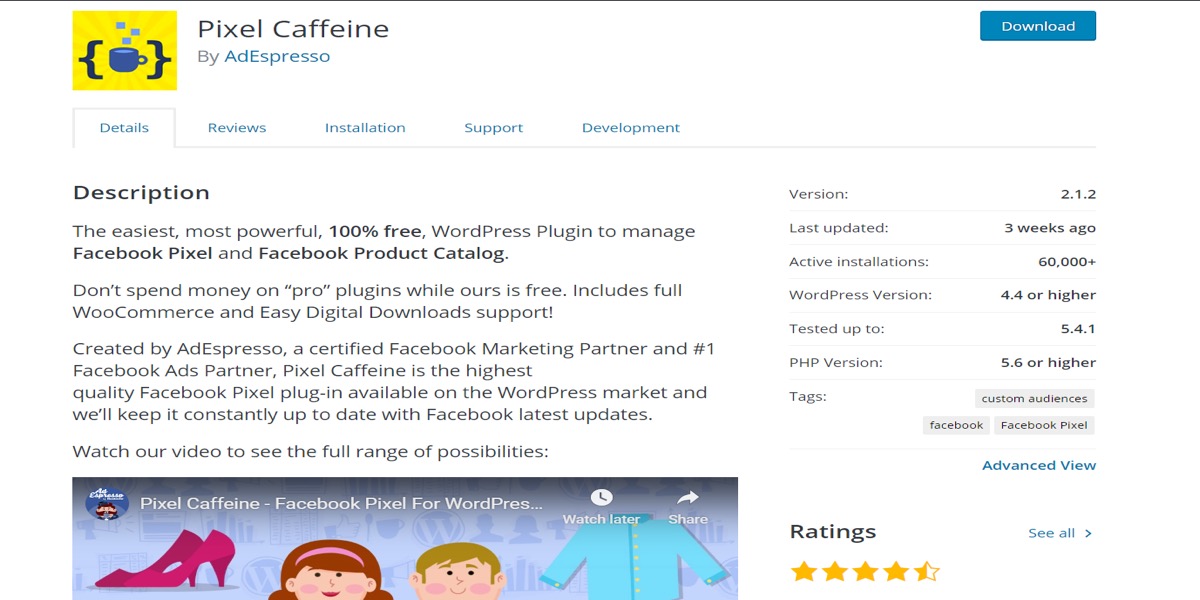Open the Pixel Caffeine video title link
The image size is (1200, 600).
[x=342, y=504]
